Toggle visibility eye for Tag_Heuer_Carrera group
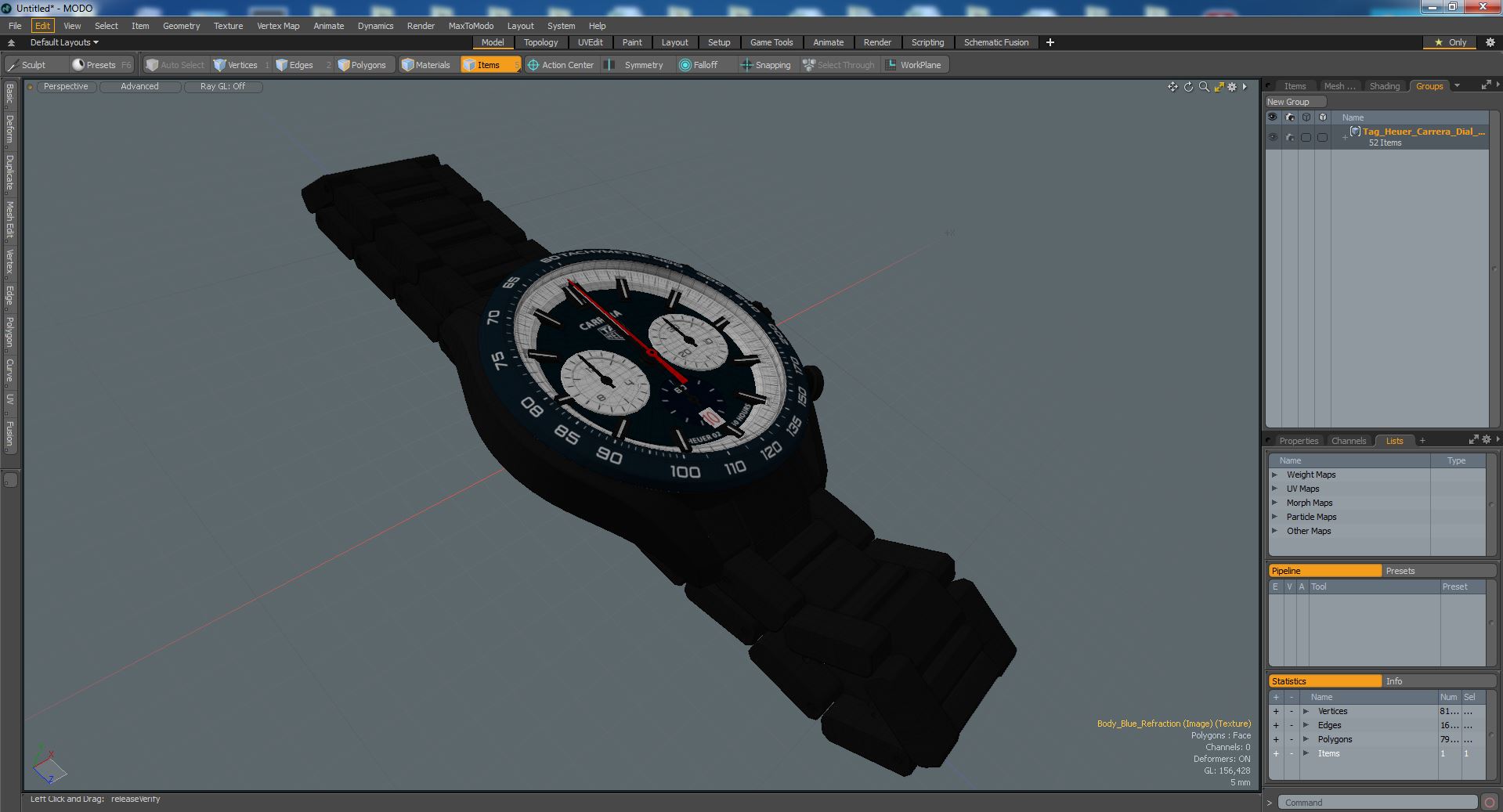This screenshot has width=1503, height=812. tap(1273, 137)
